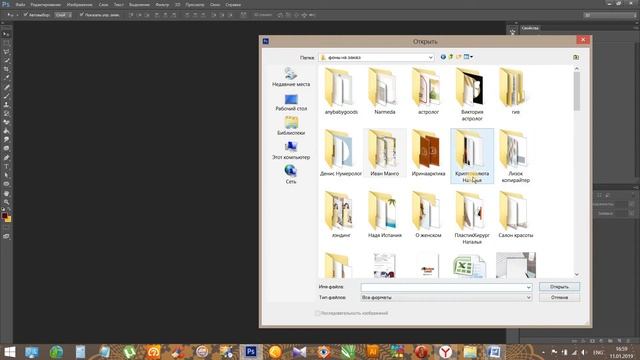Viewport: 640px width, 360px height.
Task: Select the Zoom tool
Action: [x=6, y=202]
